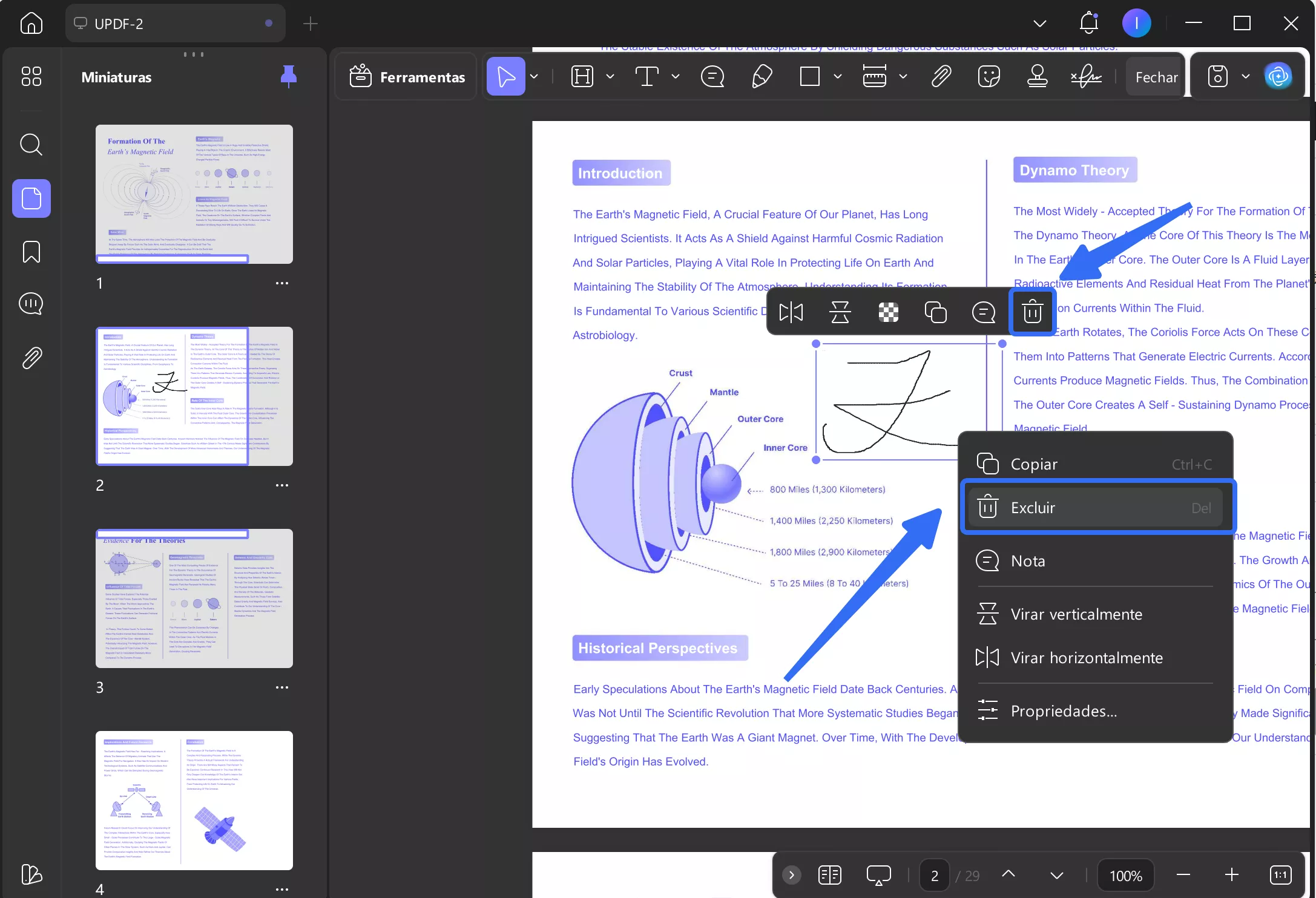Unpin the Miniaturas panel
The height and width of the screenshot is (898, 1316).
289,76
